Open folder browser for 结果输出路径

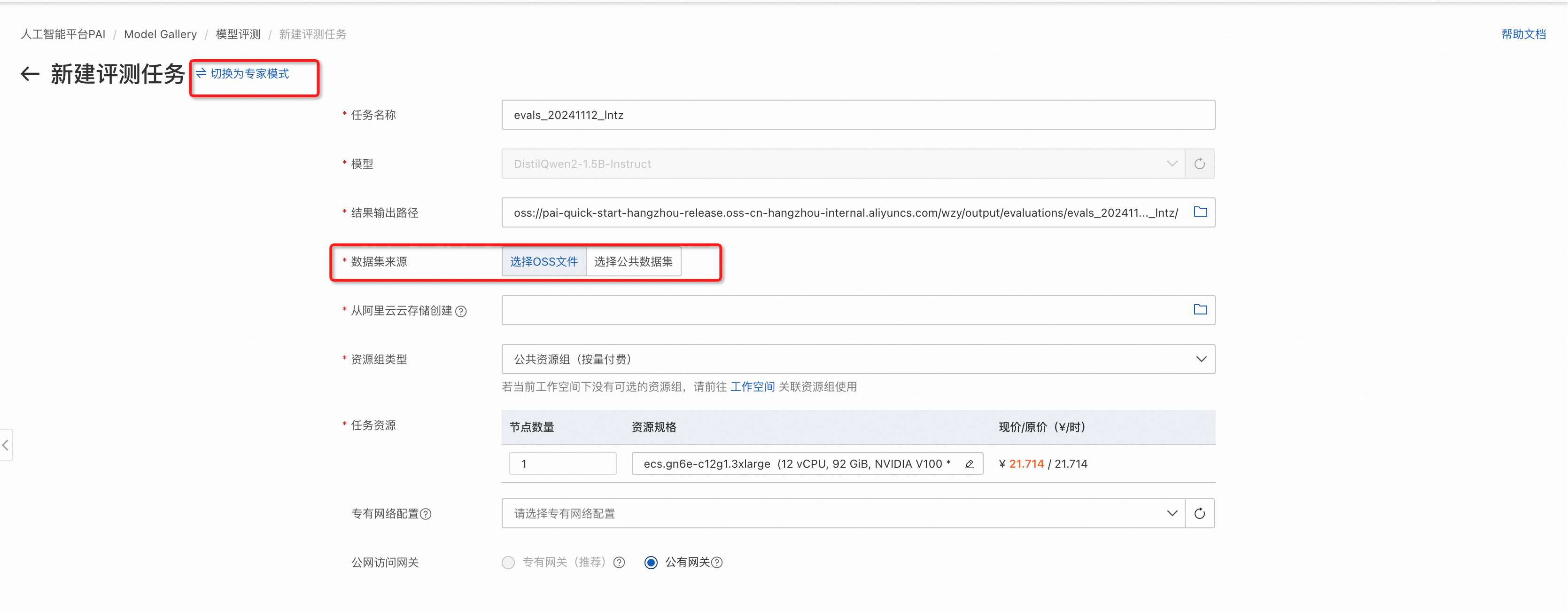pos(1200,212)
